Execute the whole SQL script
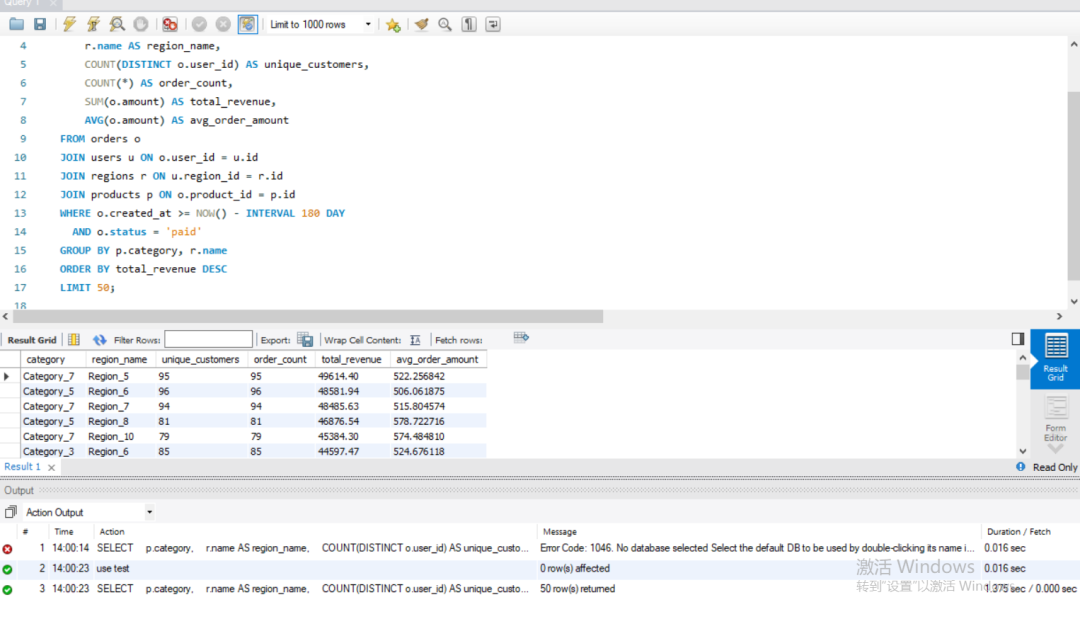The width and height of the screenshot is (1080, 619). [x=70, y=25]
